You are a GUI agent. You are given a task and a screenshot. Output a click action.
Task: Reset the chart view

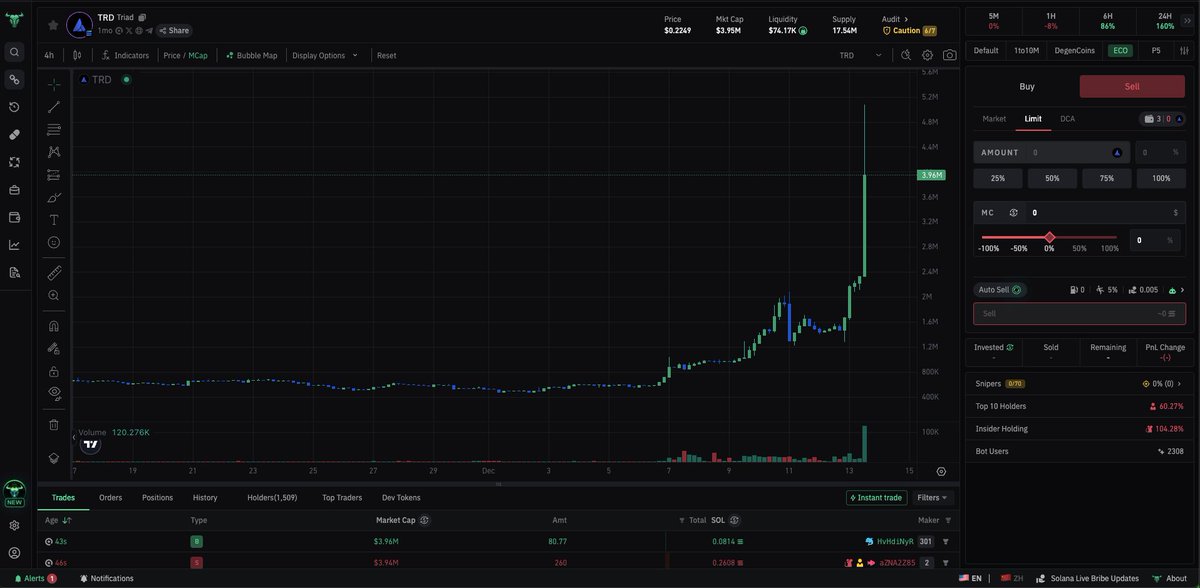coord(387,55)
